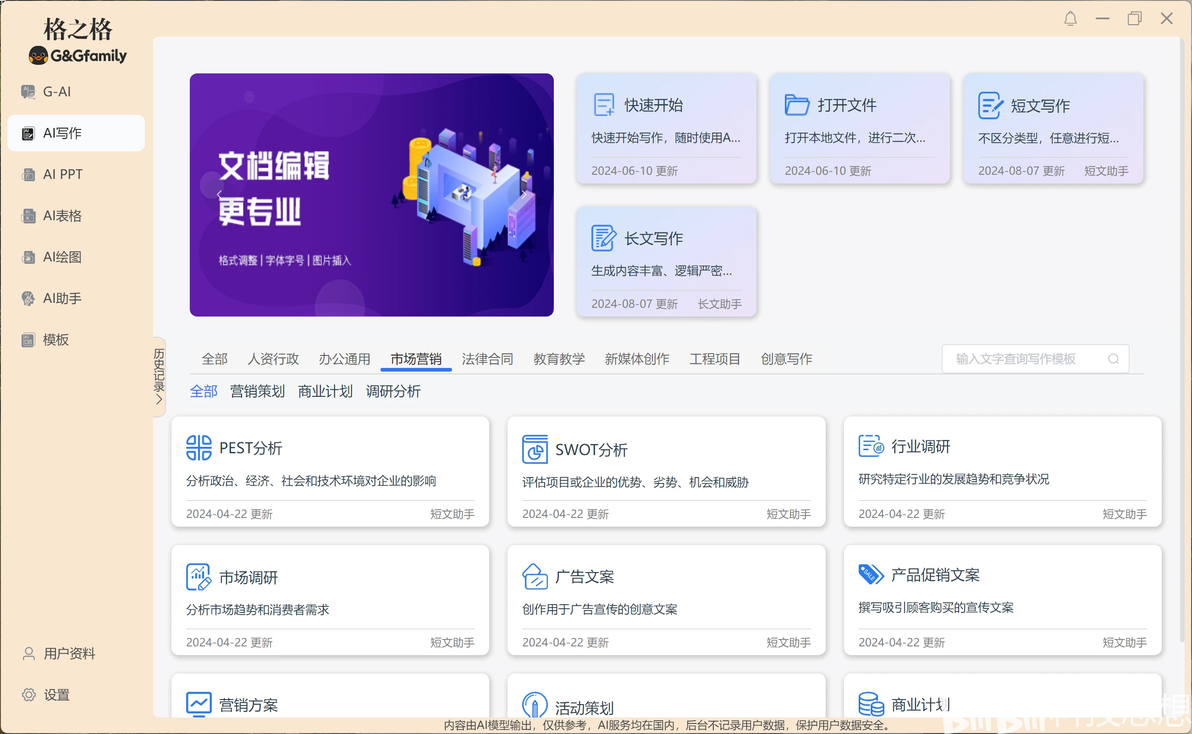Switch to the 教育教学 tab
Image resolution: width=1192 pixels, height=734 pixels.
click(559, 359)
